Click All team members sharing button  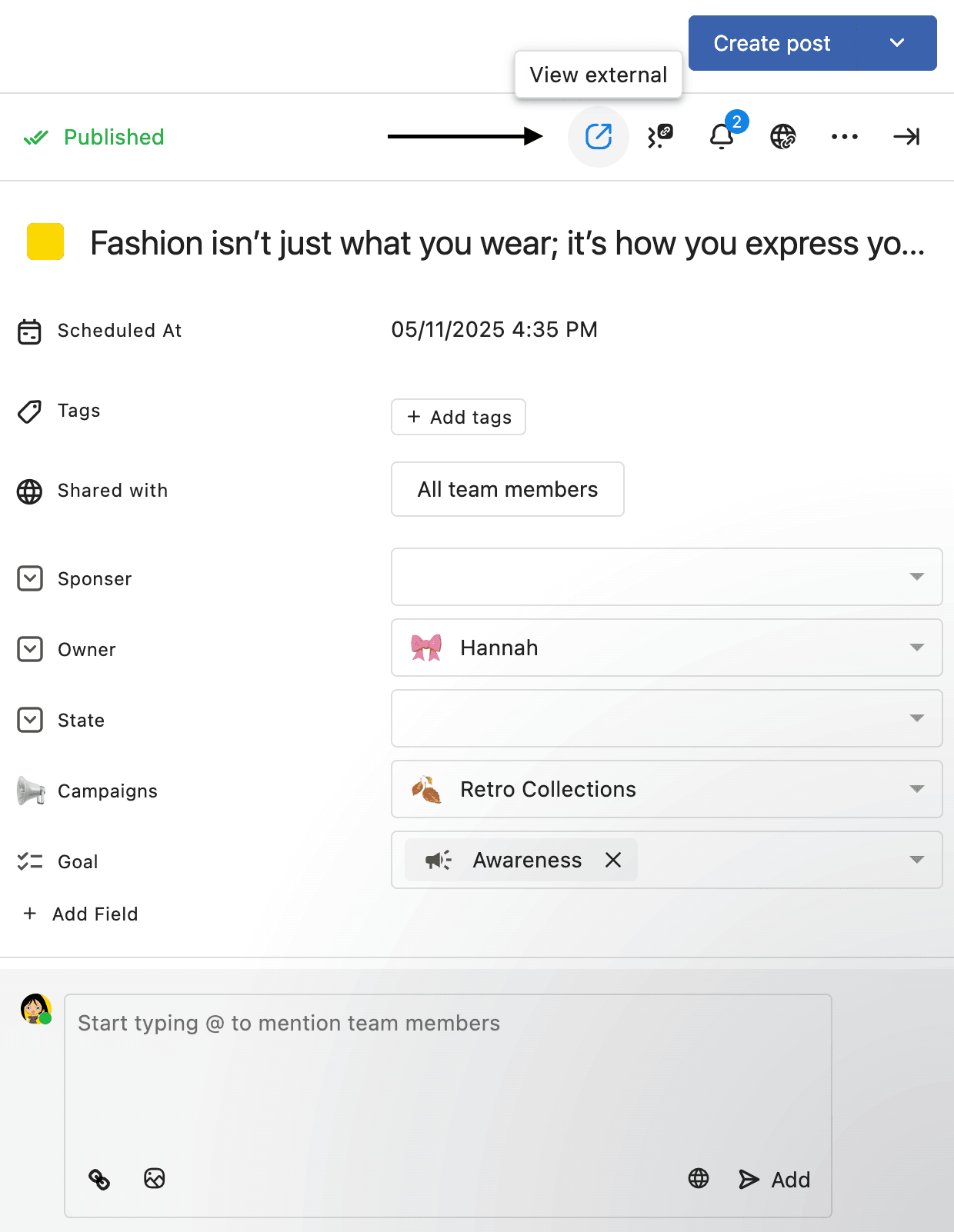tap(508, 489)
